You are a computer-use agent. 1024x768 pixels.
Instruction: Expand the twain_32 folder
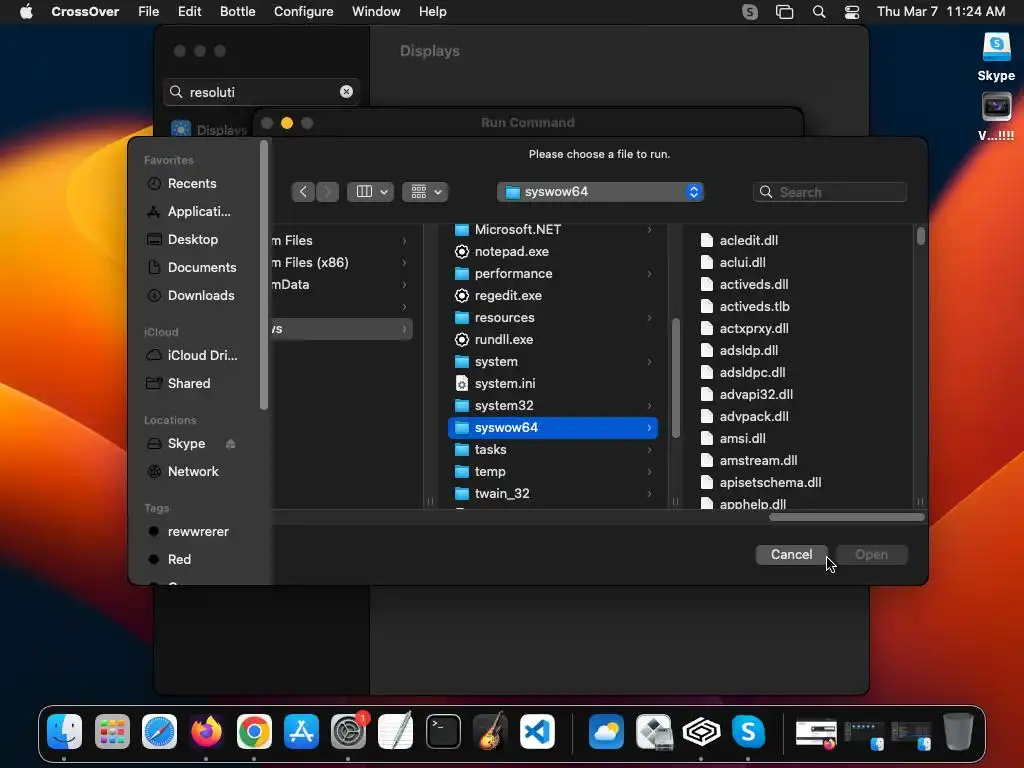649,494
